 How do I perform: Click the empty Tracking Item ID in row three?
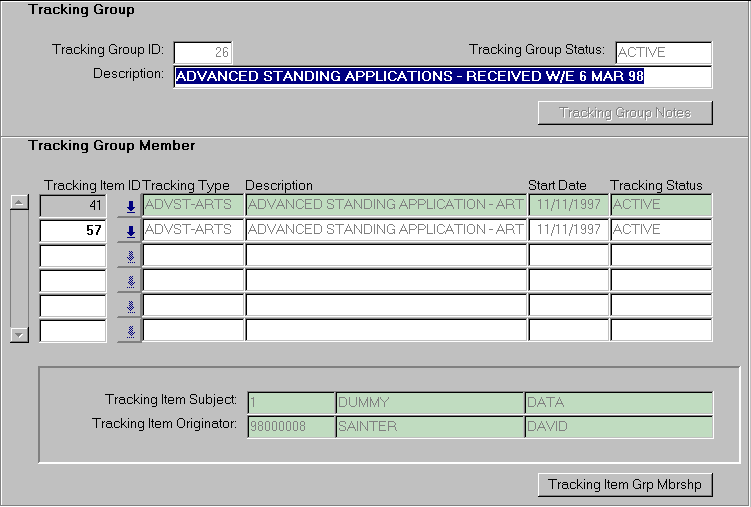[73, 255]
